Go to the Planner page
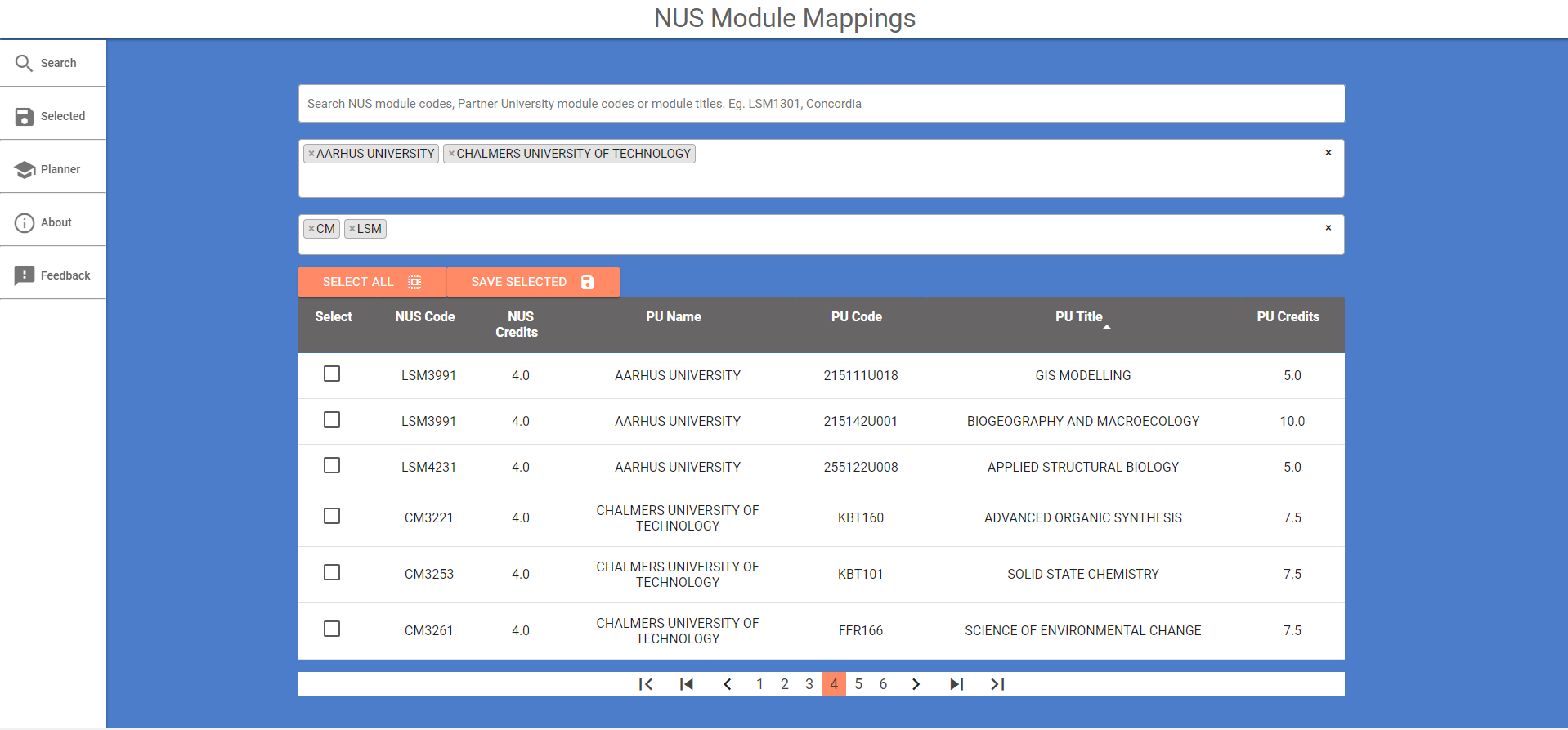The width and height of the screenshot is (1568, 730). tap(53, 169)
